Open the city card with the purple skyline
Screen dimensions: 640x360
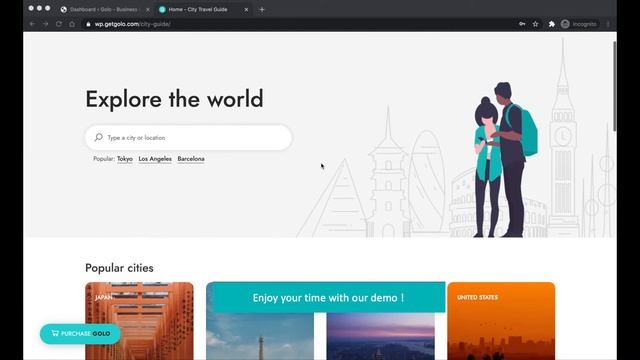pyautogui.click(x=380, y=336)
